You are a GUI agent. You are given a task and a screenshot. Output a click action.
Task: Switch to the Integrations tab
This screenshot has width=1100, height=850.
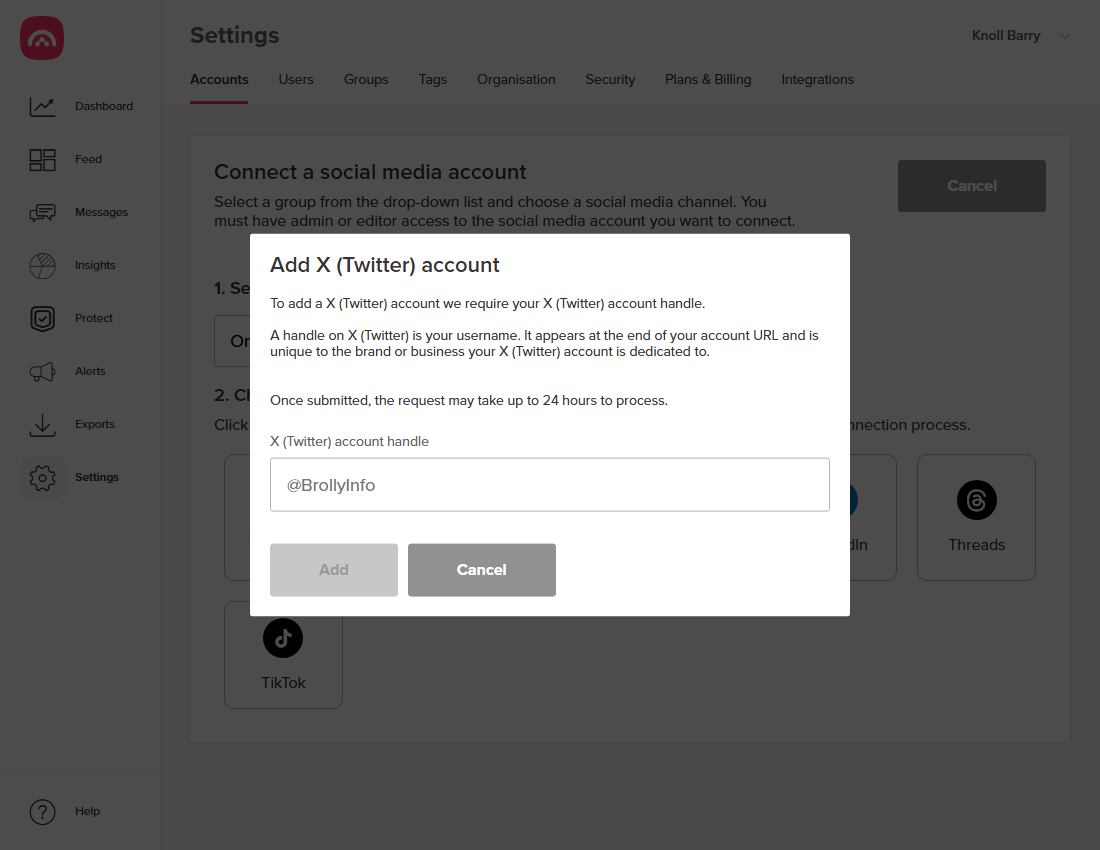point(817,79)
